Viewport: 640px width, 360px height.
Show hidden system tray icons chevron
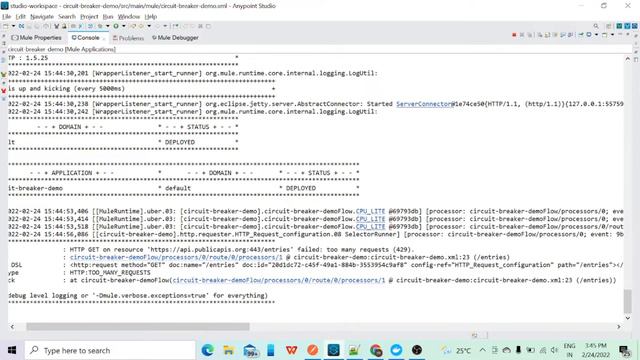[x=482, y=350]
